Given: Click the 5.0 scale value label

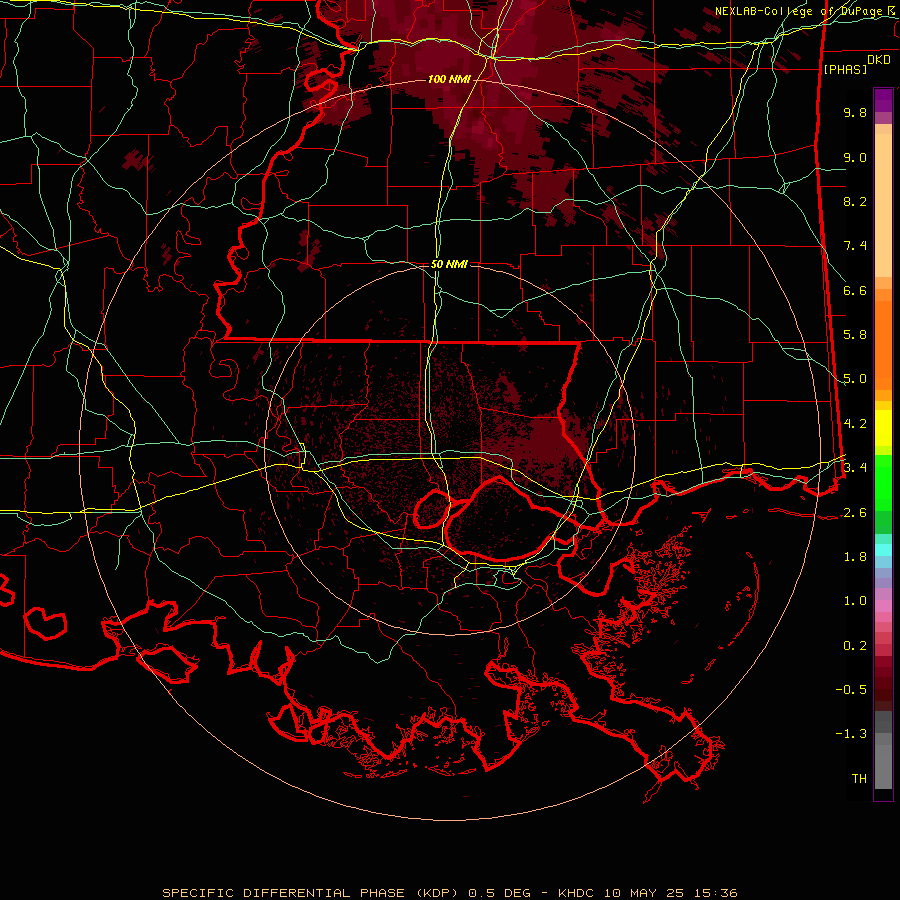Looking at the screenshot, I should (x=855, y=379).
